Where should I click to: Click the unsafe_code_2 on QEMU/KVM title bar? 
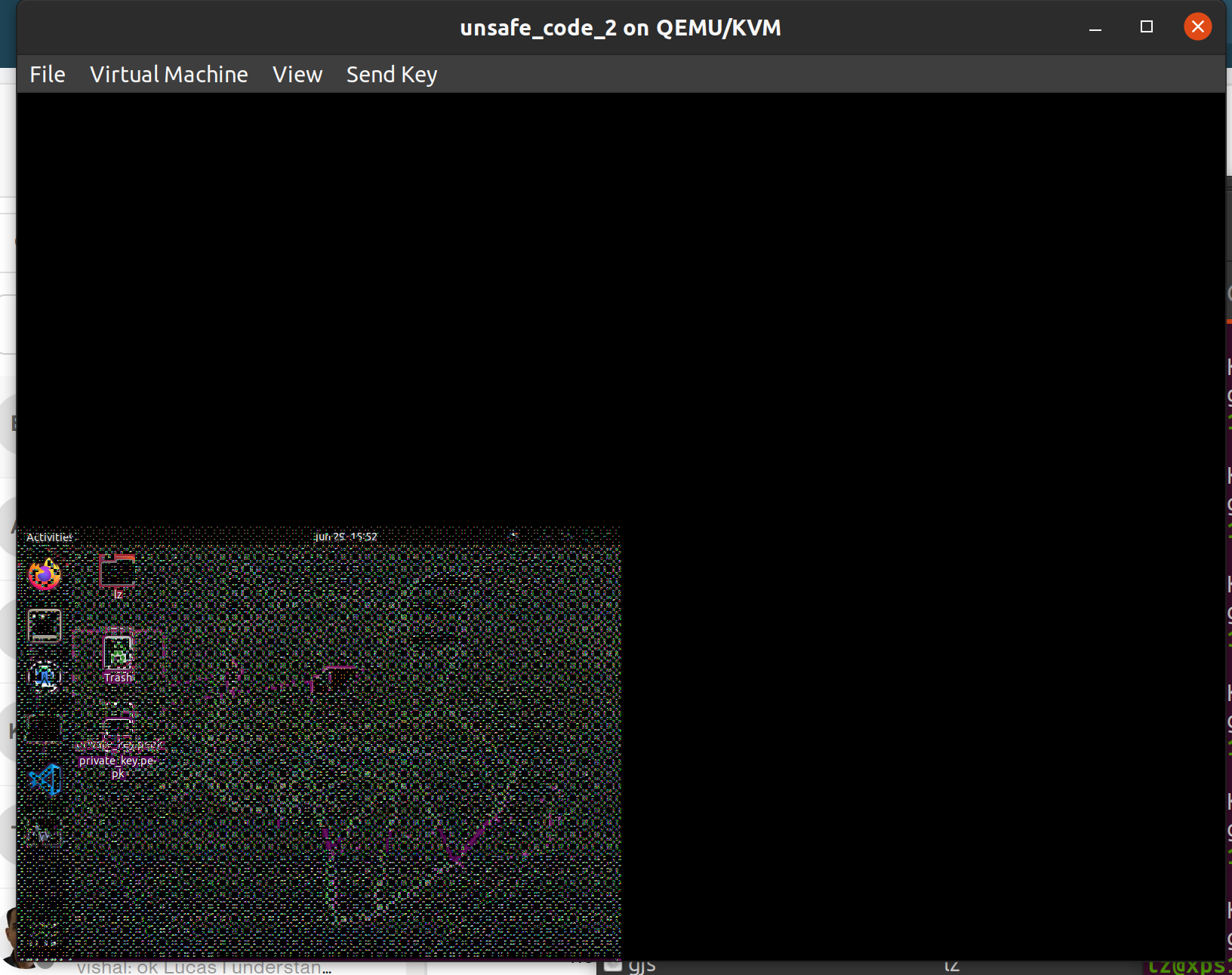tap(620, 28)
